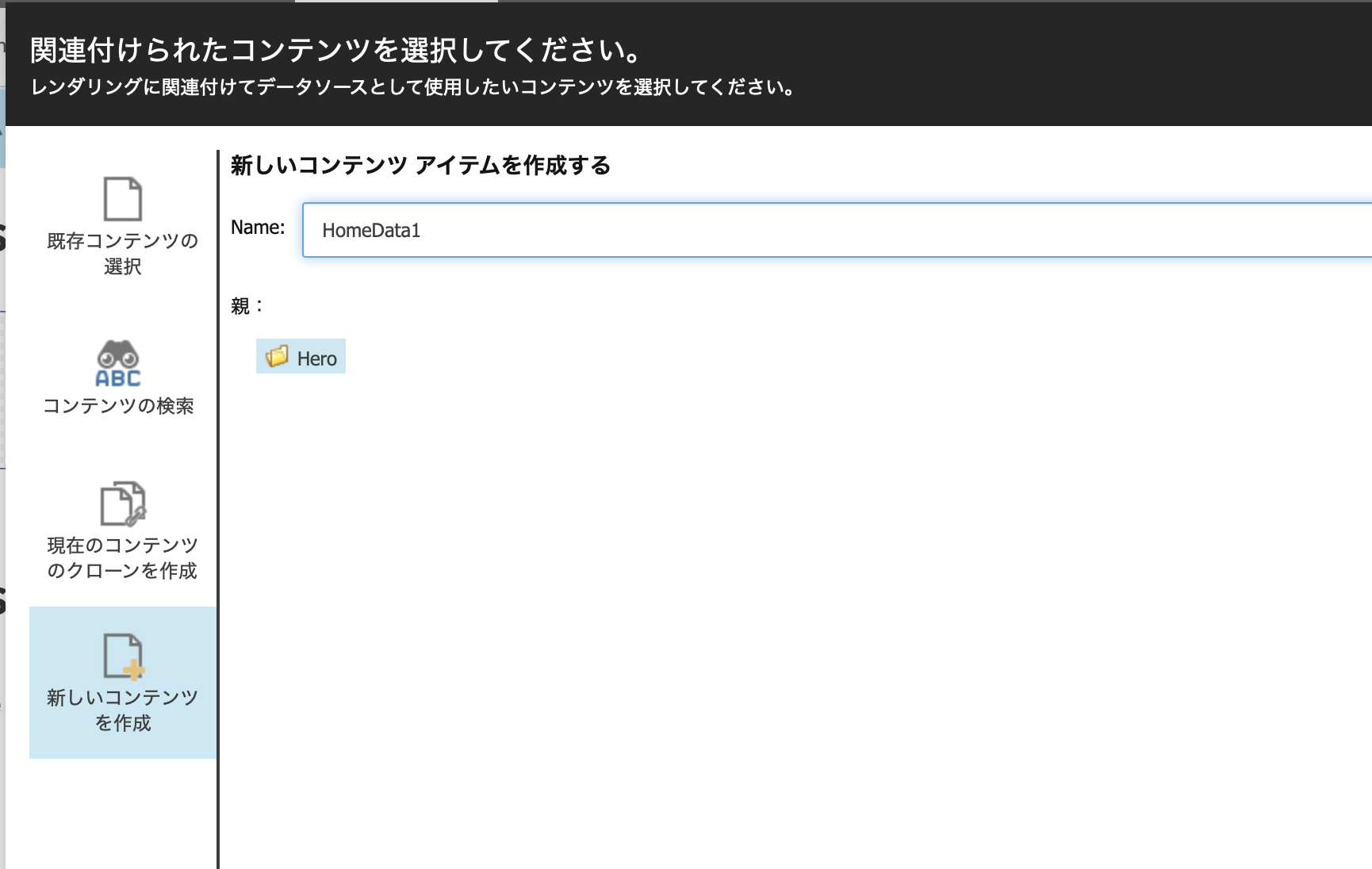Select the 新しいコンテンツを作成 icon
The height and width of the screenshot is (869, 1372).
(123, 657)
